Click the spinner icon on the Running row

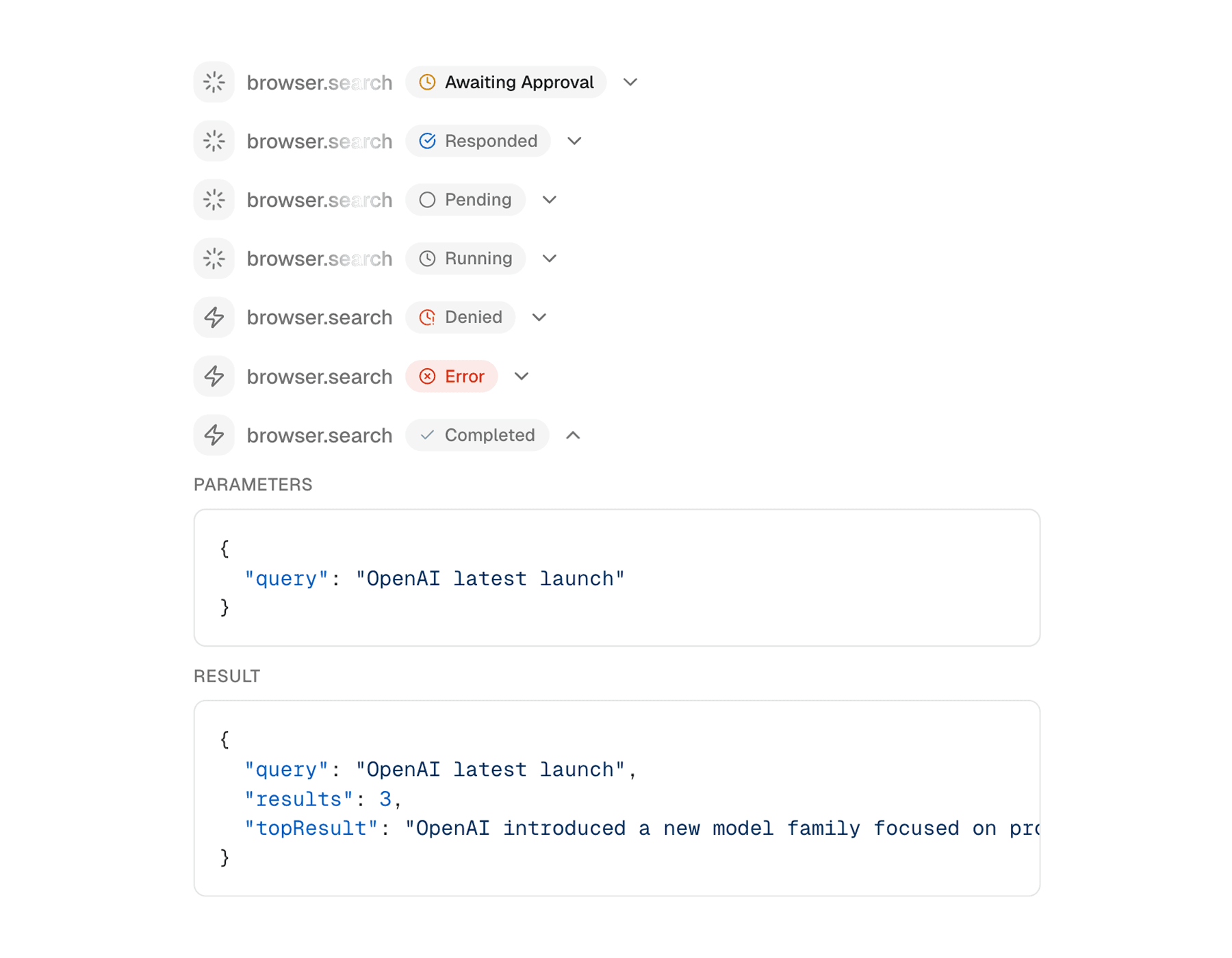pos(214,258)
